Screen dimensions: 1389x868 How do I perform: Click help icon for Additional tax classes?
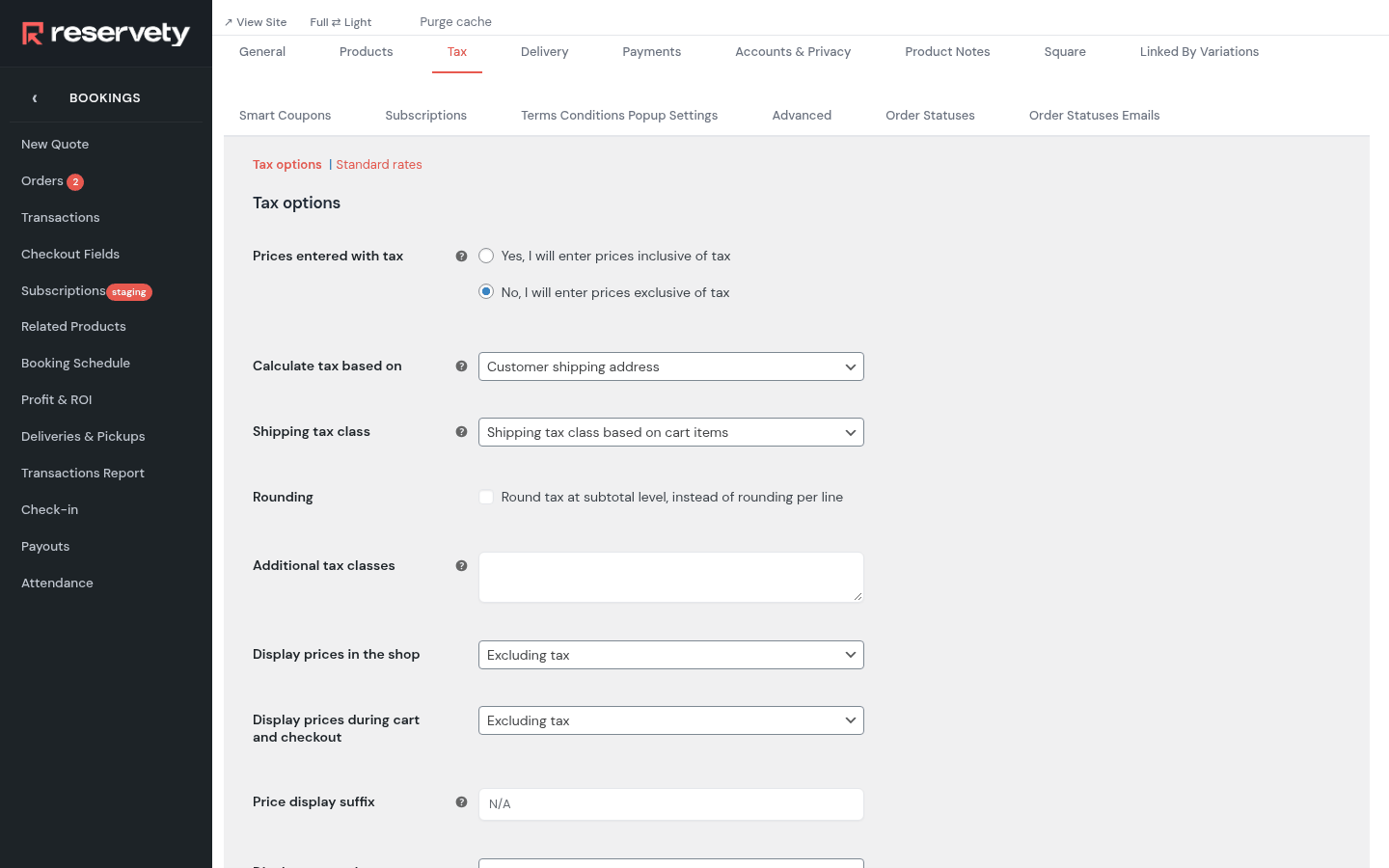point(461,566)
